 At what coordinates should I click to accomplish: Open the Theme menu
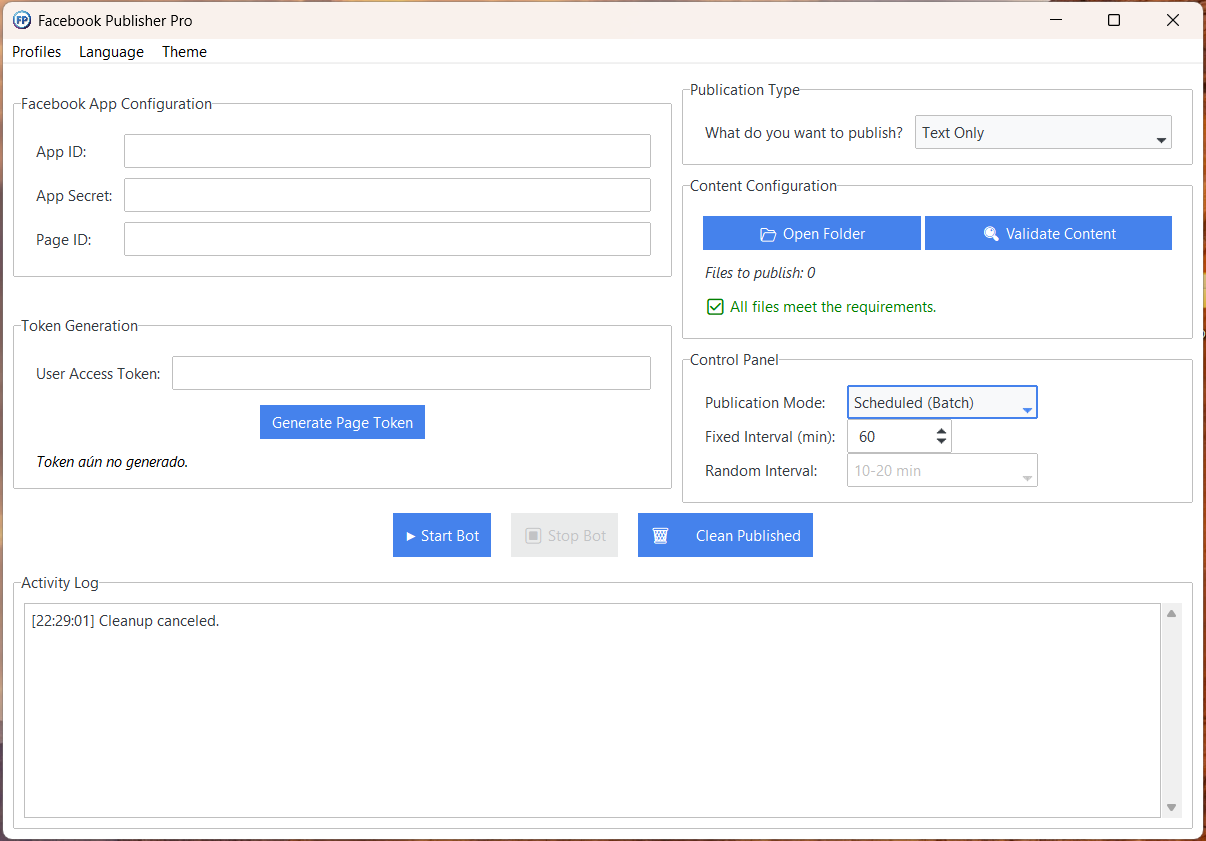pyautogui.click(x=184, y=52)
